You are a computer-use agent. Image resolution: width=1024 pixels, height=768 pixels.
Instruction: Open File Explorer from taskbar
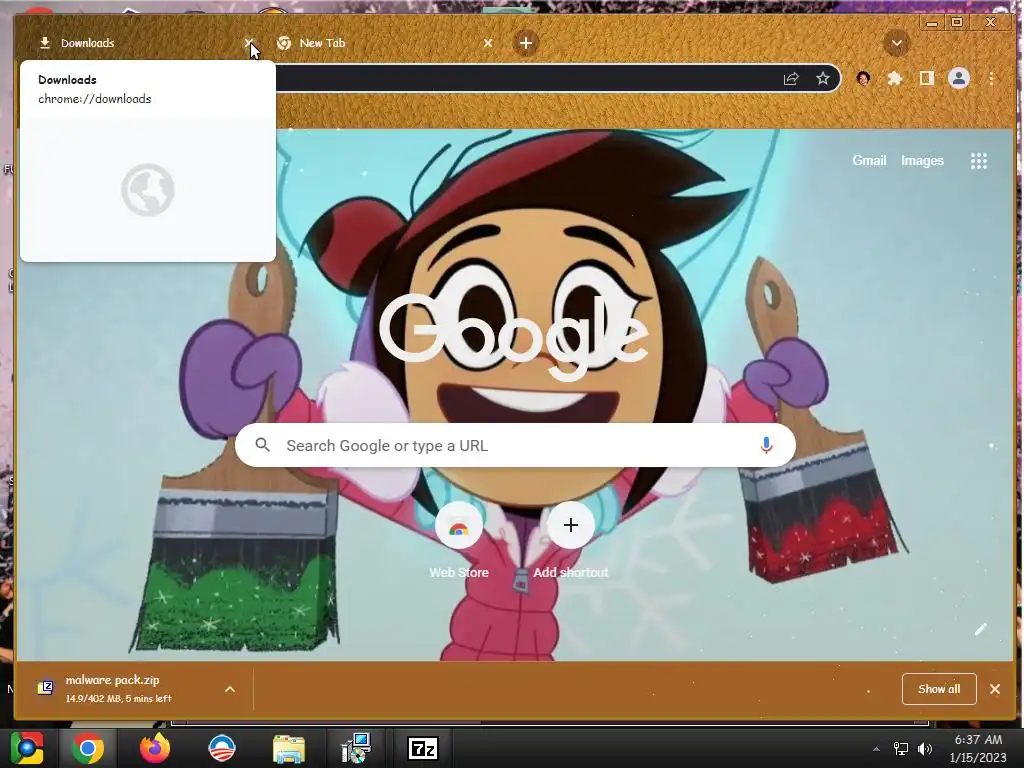(289, 748)
